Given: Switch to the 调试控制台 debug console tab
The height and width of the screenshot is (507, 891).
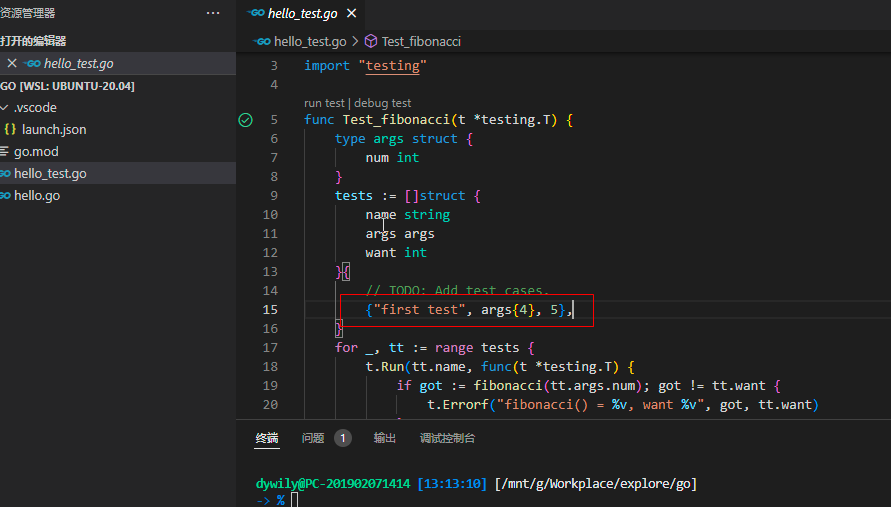Looking at the screenshot, I should click(447, 438).
